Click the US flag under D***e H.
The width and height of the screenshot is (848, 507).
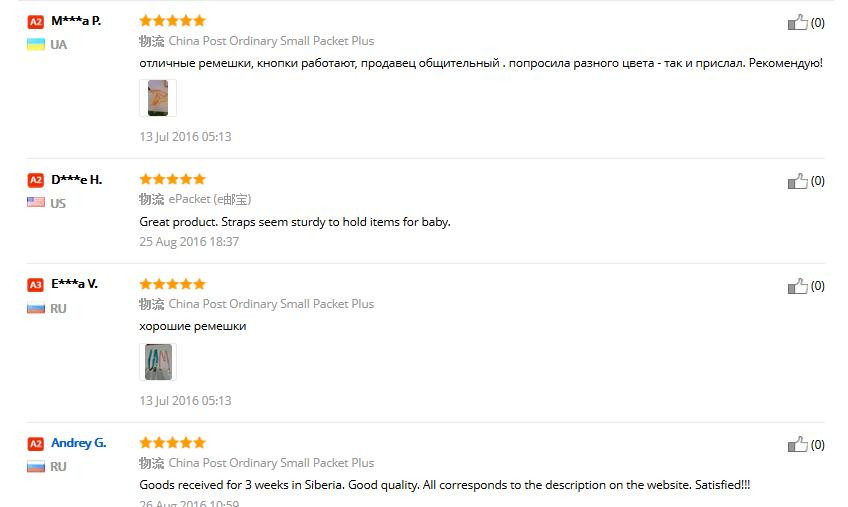36,202
